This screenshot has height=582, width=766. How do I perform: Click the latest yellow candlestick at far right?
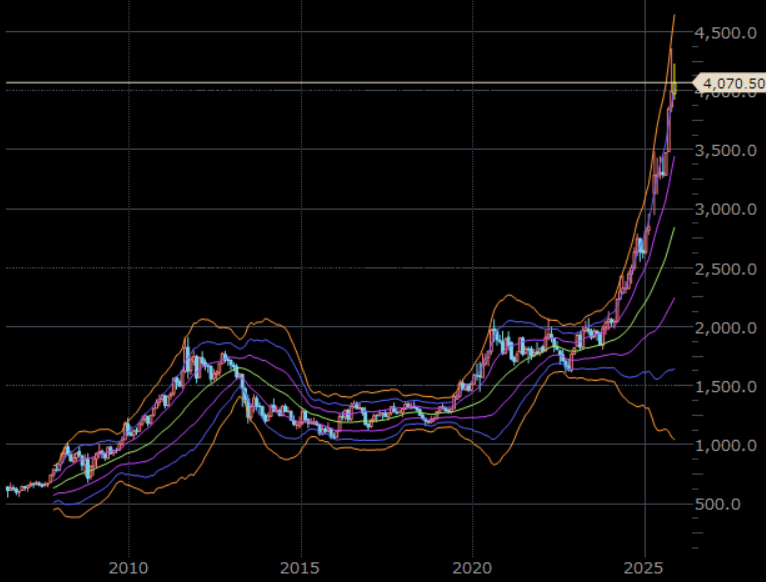(x=674, y=80)
